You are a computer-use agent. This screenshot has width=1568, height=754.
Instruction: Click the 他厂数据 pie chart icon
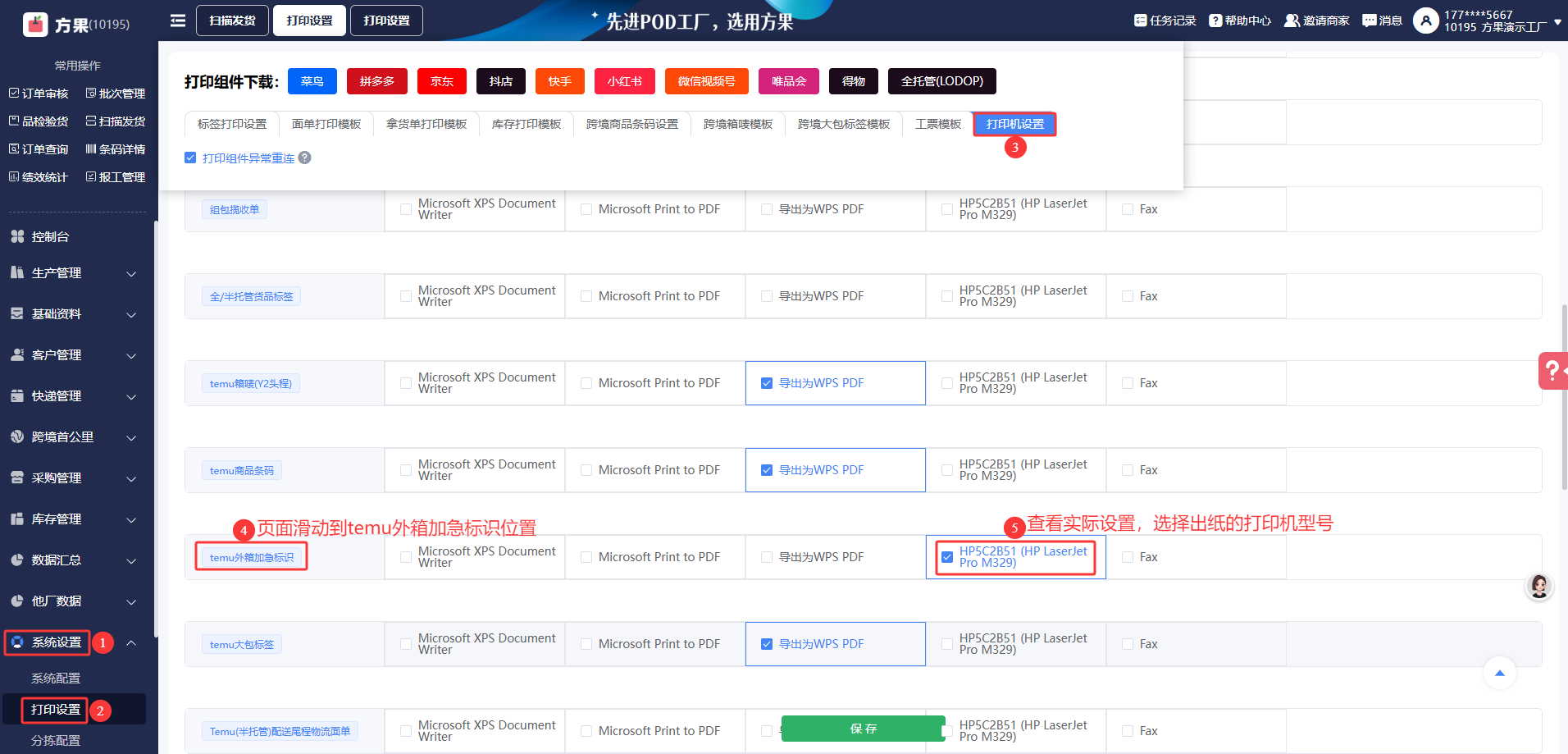point(17,601)
